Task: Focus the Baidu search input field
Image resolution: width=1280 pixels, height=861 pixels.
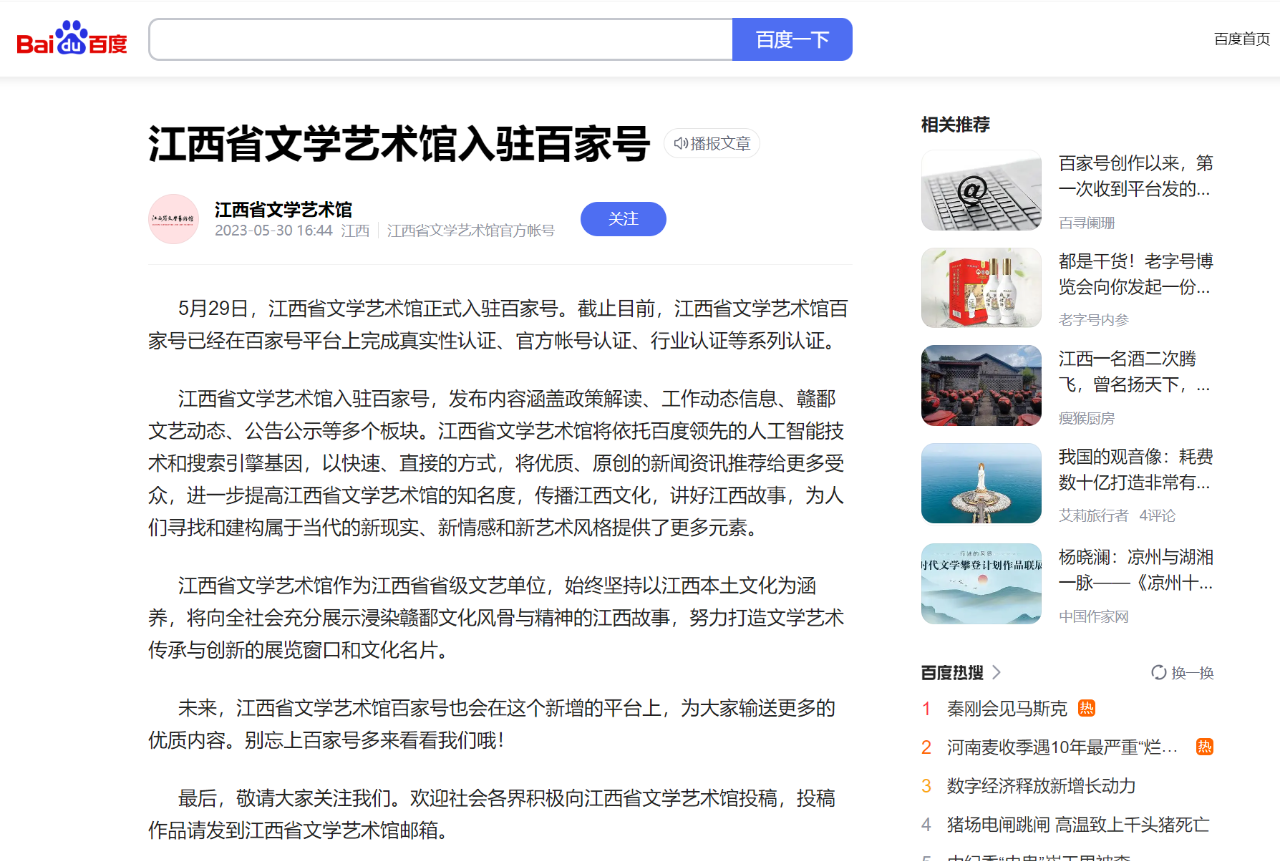Action: [x=441, y=39]
